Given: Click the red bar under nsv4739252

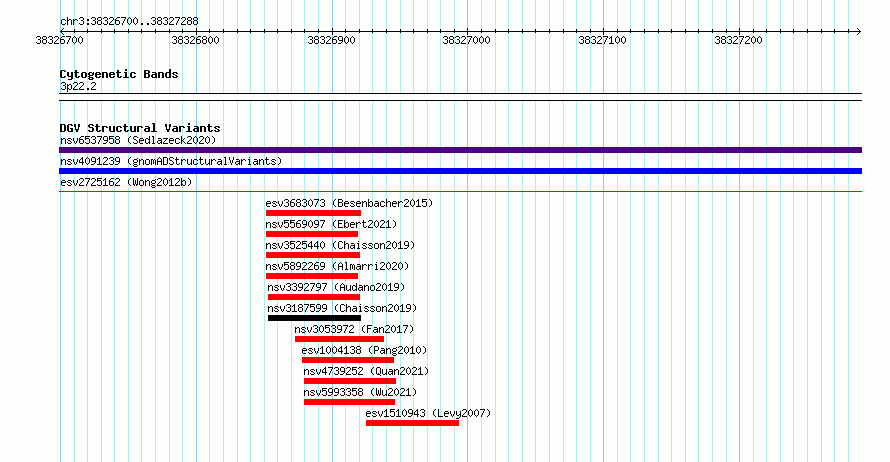Looking at the screenshot, I should [x=350, y=381].
